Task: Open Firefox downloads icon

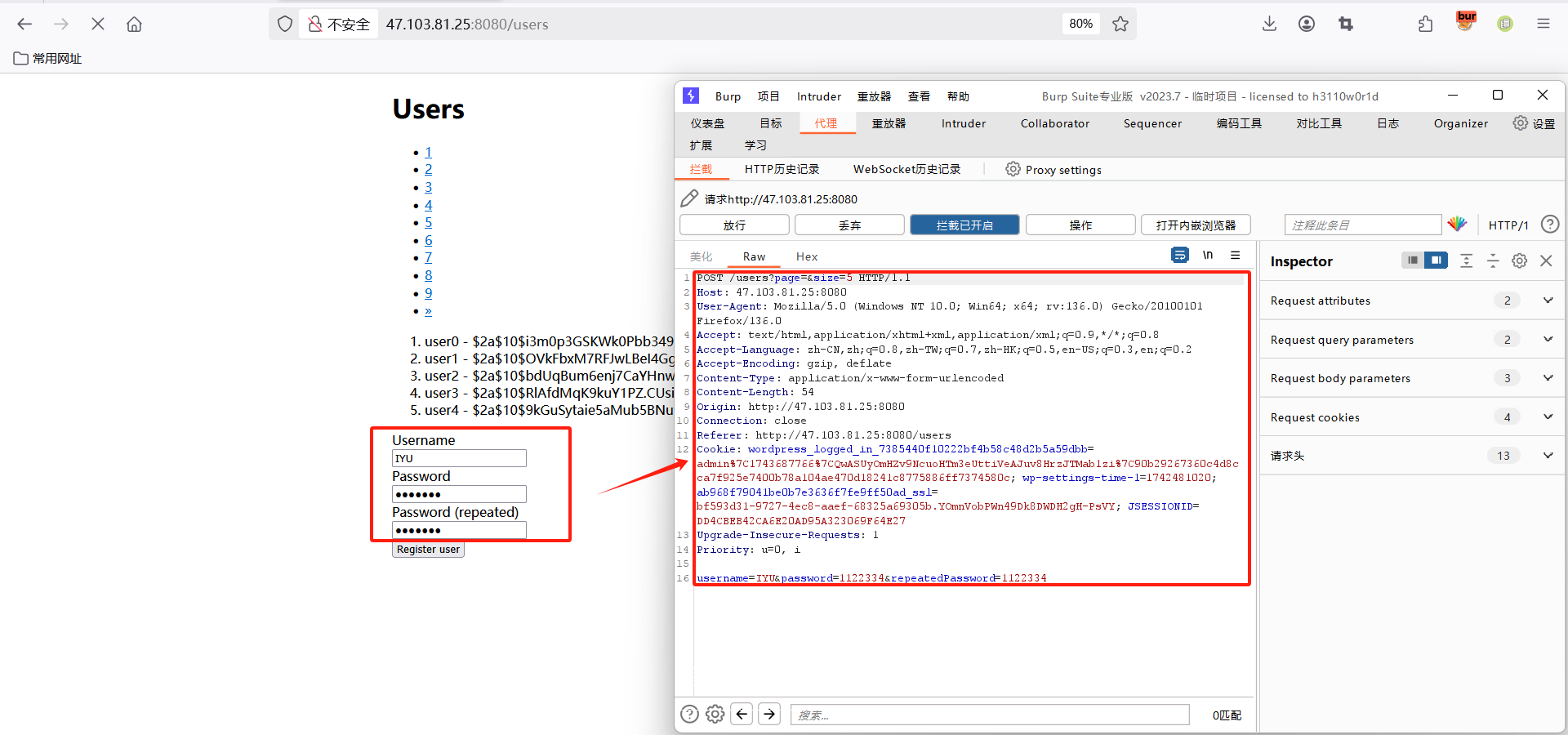Action: [1269, 24]
